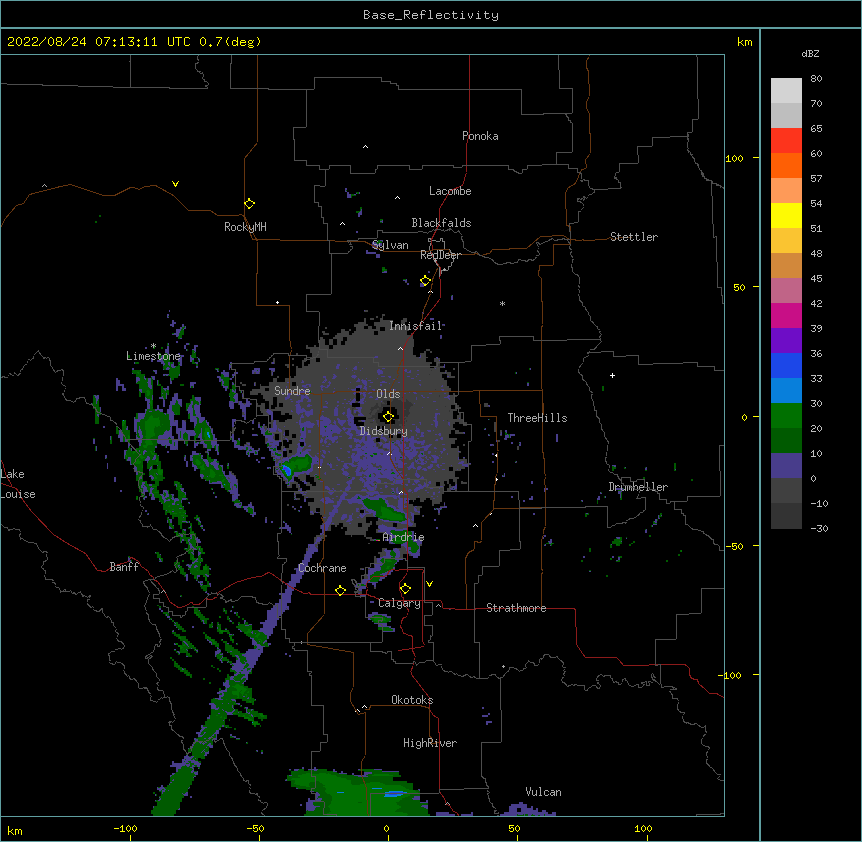Select the dark orange 60 dBZ swatch
The image size is (862, 842).
[x=786, y=165]
